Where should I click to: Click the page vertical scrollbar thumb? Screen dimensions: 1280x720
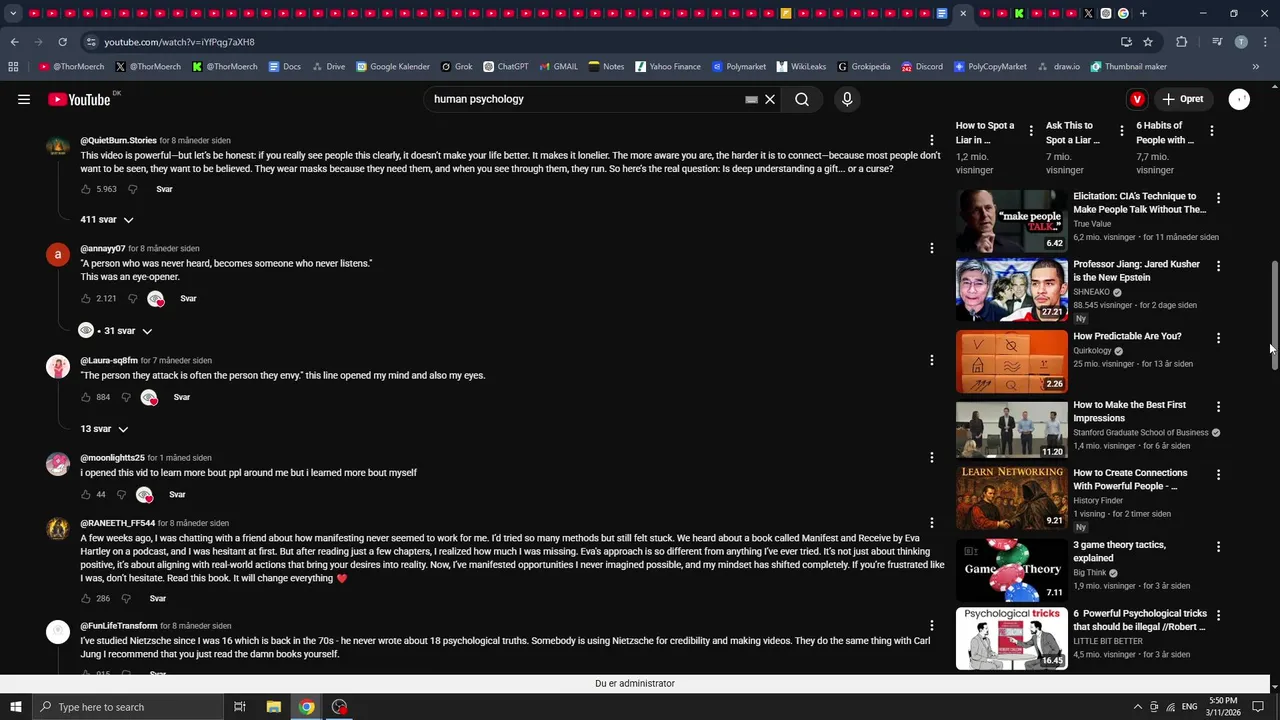(x=1274, y=316)
